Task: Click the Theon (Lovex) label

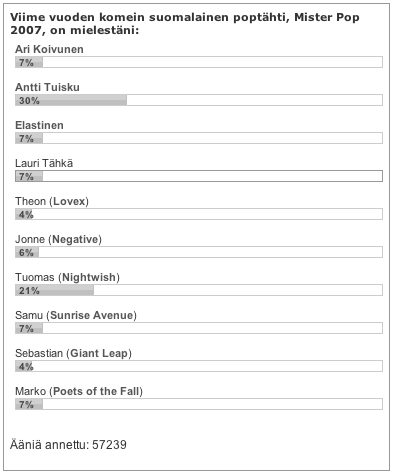Action: point(52,202)
